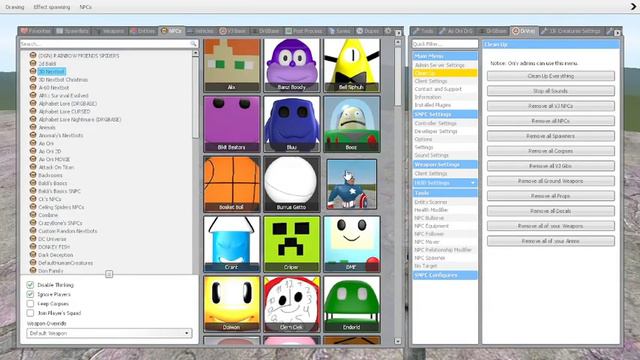Collapse the Weapon Settings section header
Image resolution: width=640 pixels, height=360 pixels.
point(445,164)
